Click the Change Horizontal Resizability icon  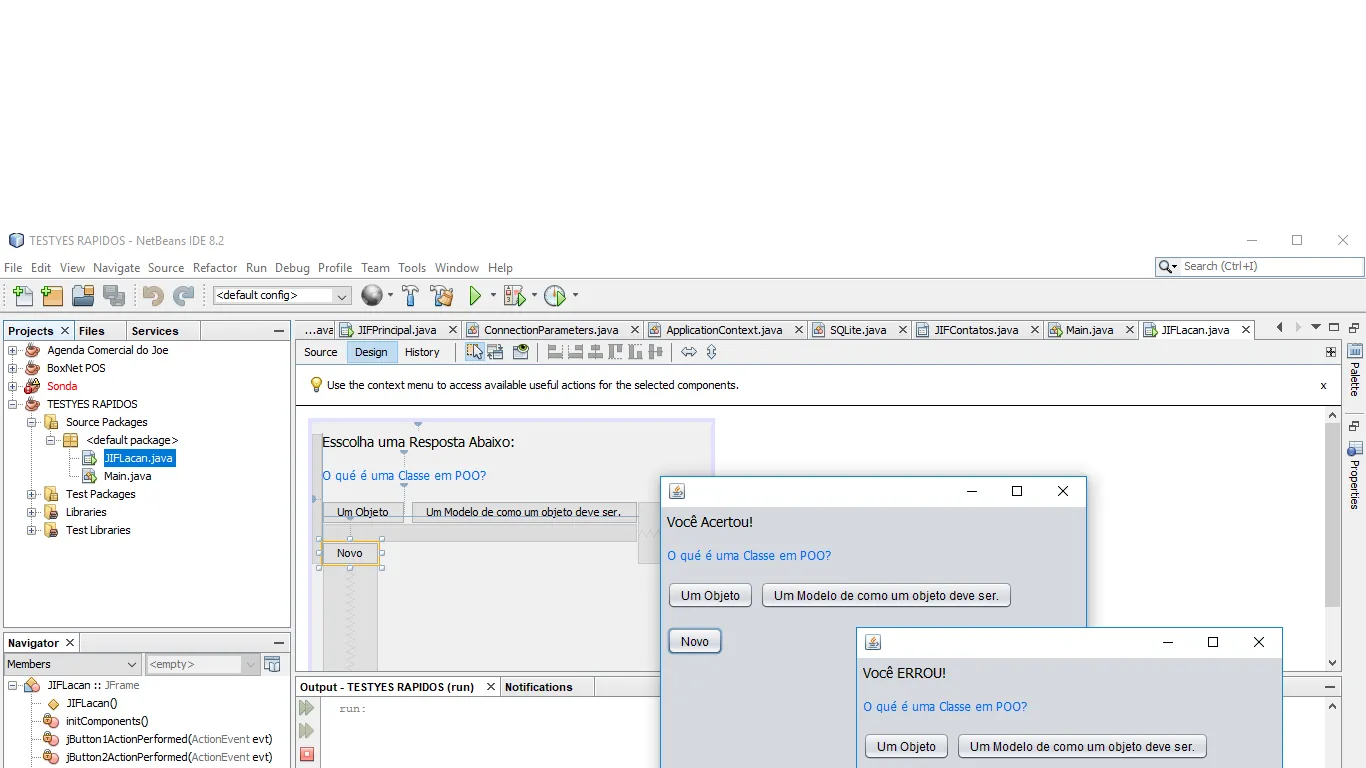coord(689,352)
